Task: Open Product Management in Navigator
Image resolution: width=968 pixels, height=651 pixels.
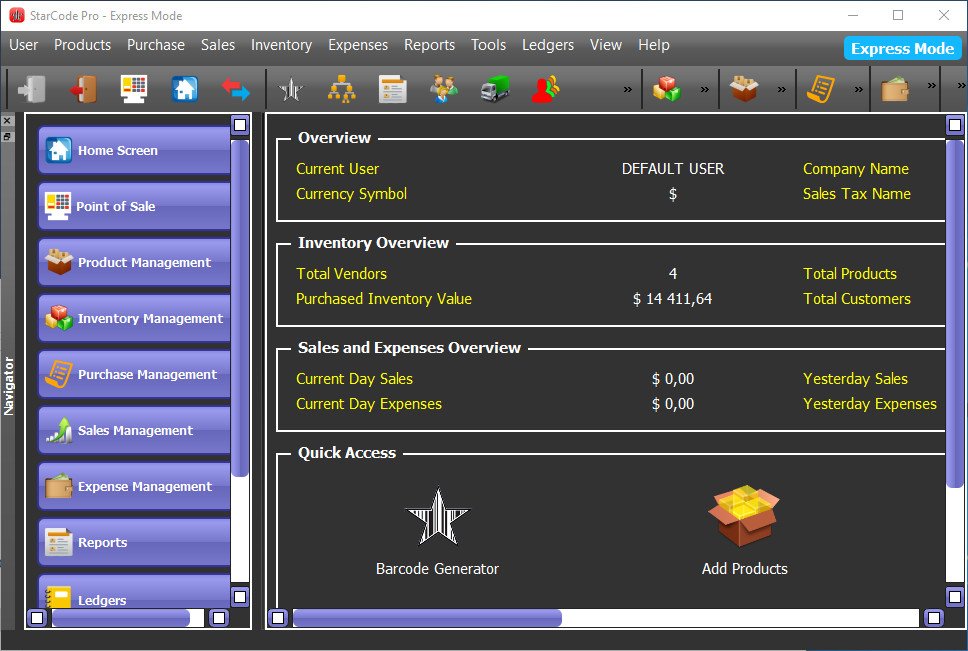Action: pyautogui.click(x=135, y=262)
